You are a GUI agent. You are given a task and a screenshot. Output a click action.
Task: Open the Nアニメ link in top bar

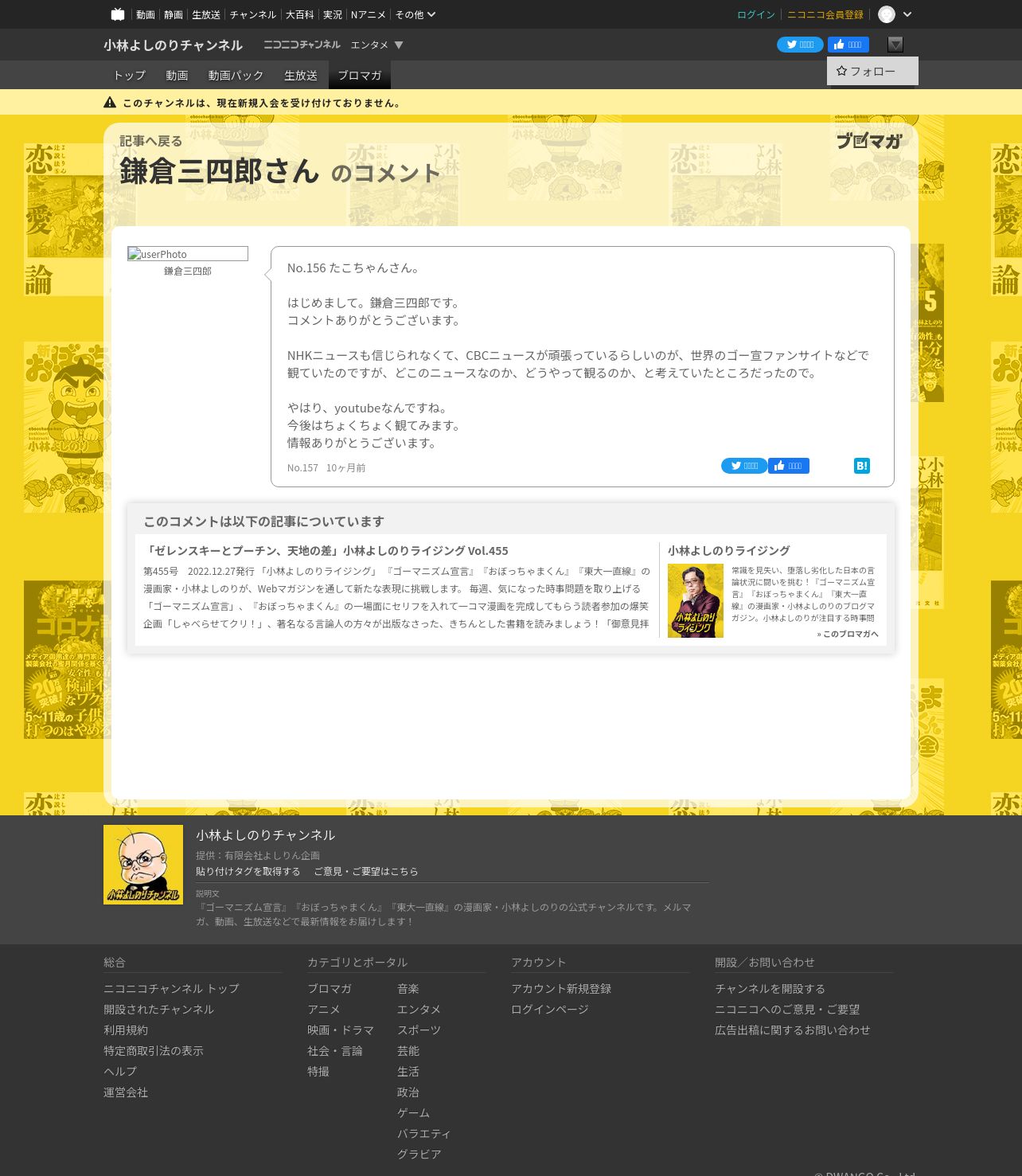[x=369, y=14]
